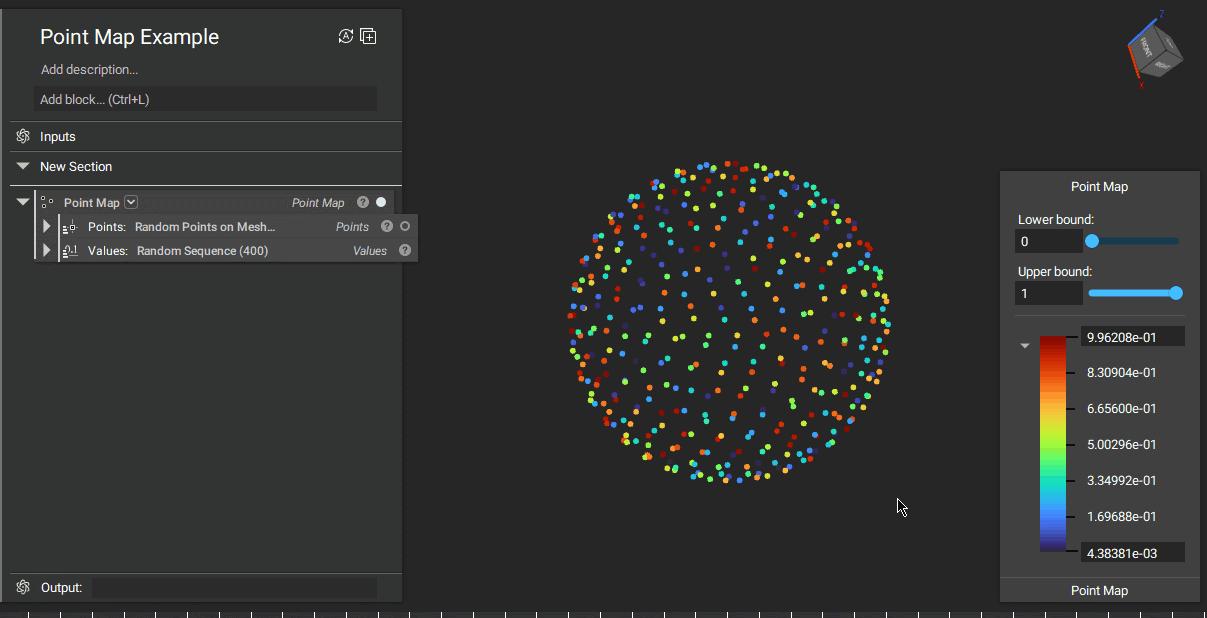Click the Upper bound label
This screenshot has width=1207, height=618.
coord(1055,271)
